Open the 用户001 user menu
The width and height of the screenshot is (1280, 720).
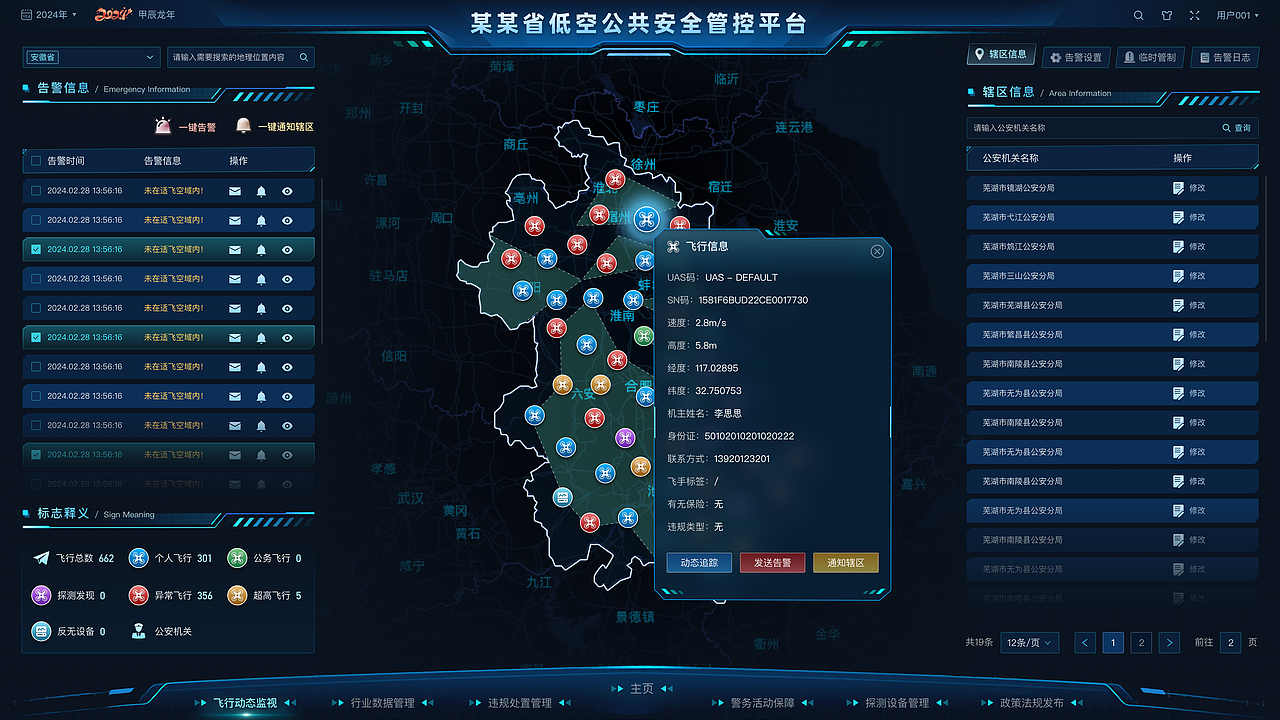click(x=1237, y=16)
